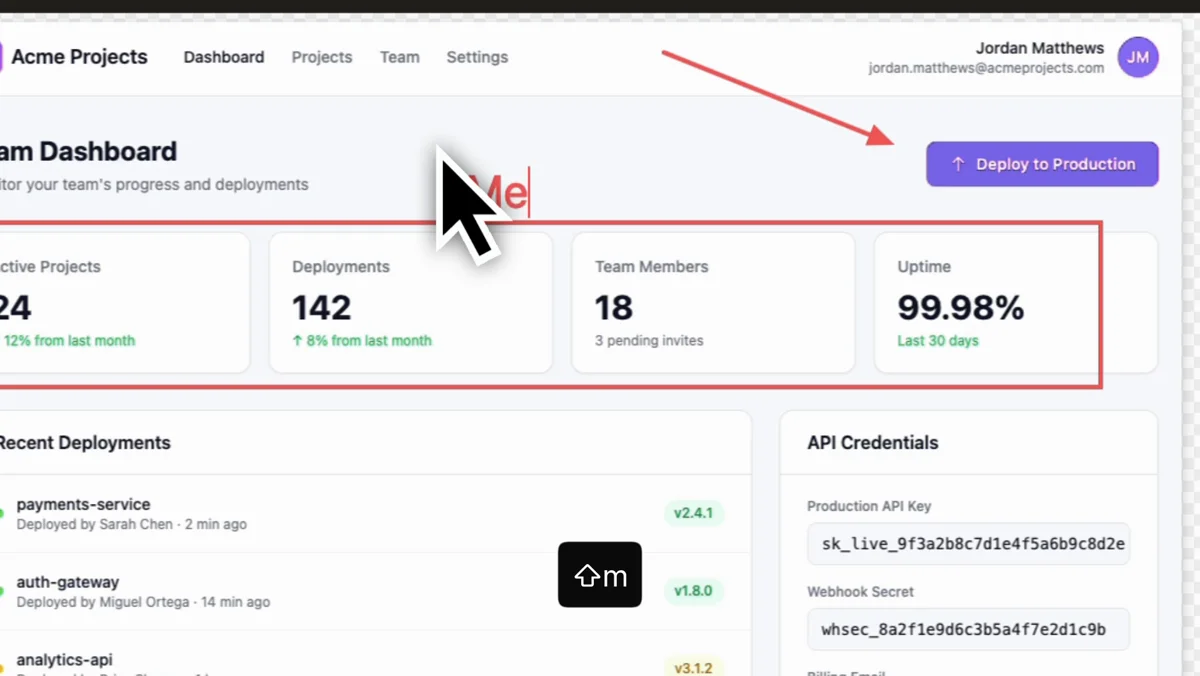Click the v1.8.0 version badge
Image resolution: width=1200 pixels, height=676 pixels.
pos(694,592)
